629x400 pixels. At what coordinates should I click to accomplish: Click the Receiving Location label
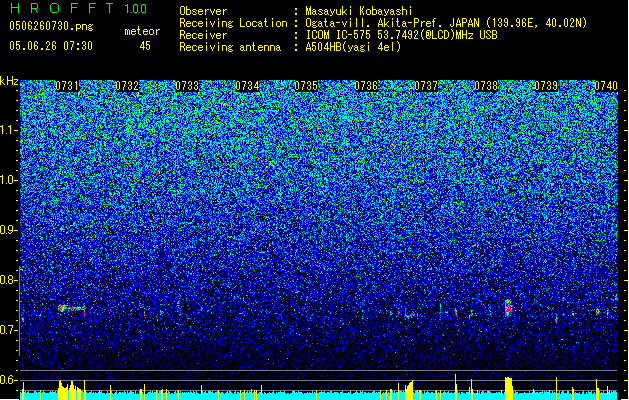[233, 23]
